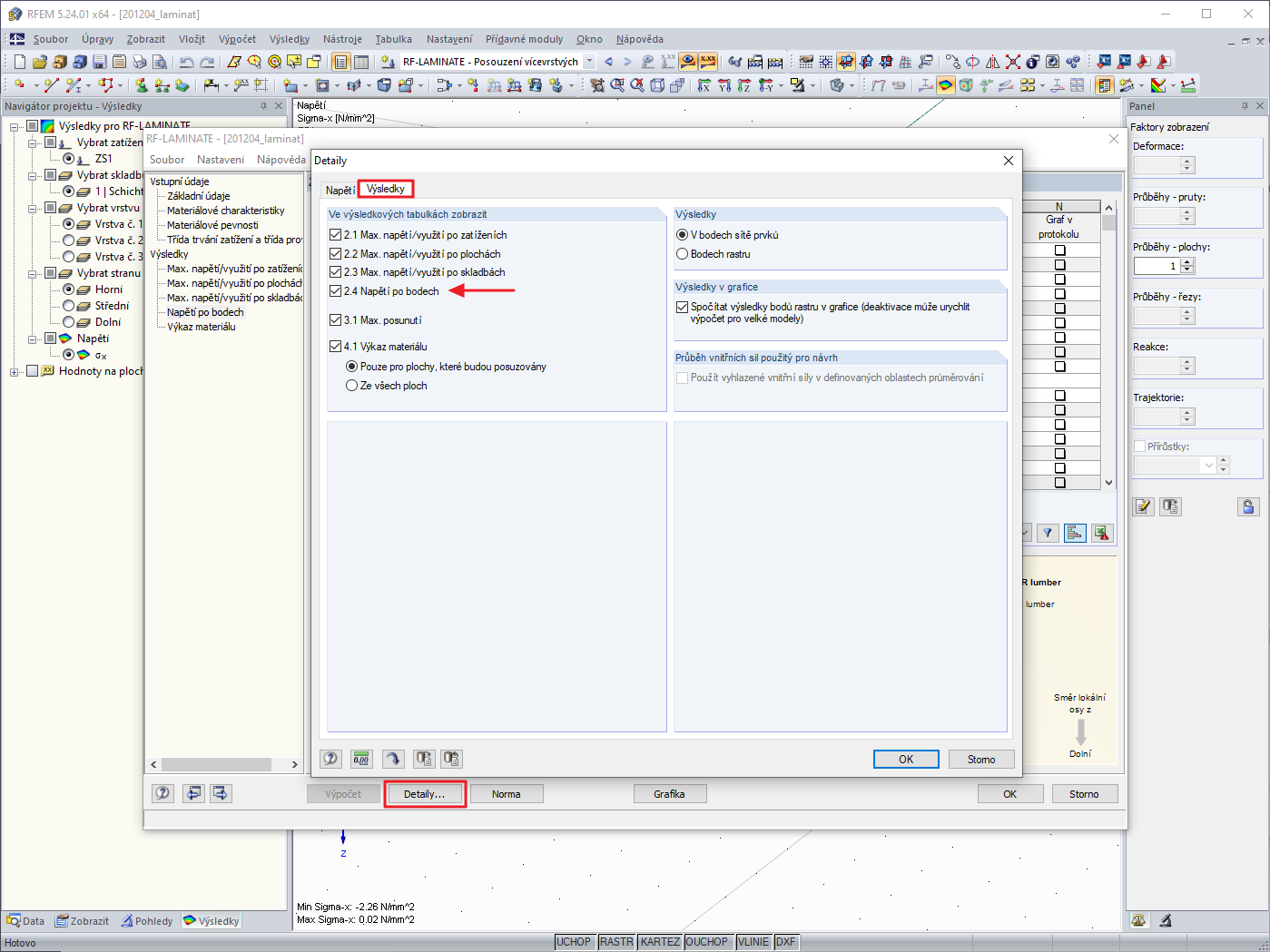Toggle '2.4 Napětí po bodech' checkbox
This screenshot has height=952, width=1270.
[x=336, y=291]
